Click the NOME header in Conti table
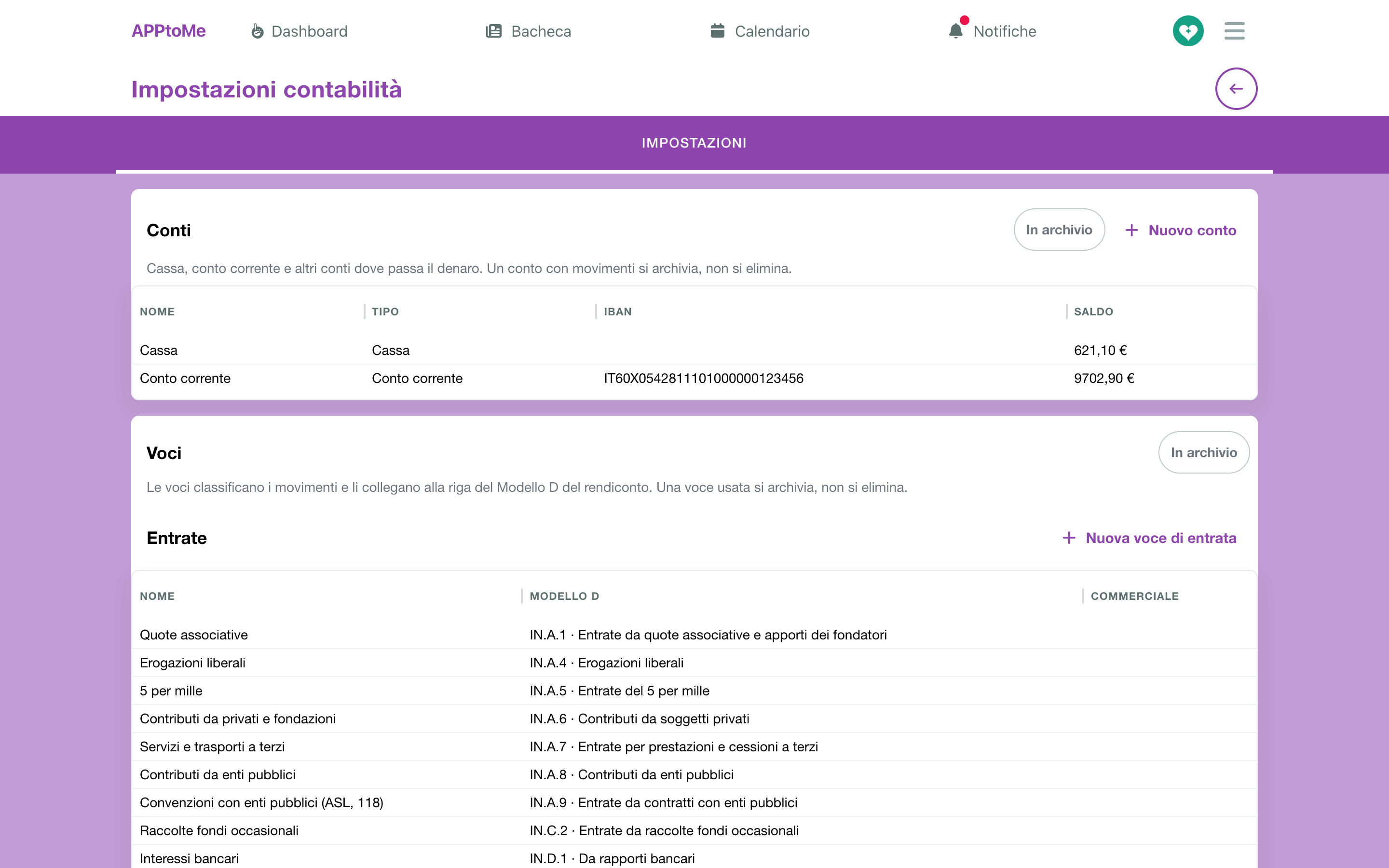1389x868 pixels. tap(157, 312)
